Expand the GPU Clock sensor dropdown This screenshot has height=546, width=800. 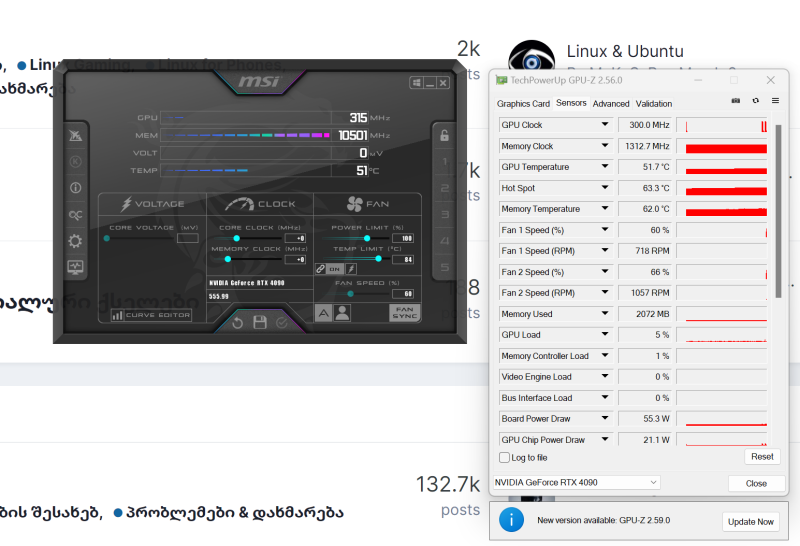pos(605,125)
